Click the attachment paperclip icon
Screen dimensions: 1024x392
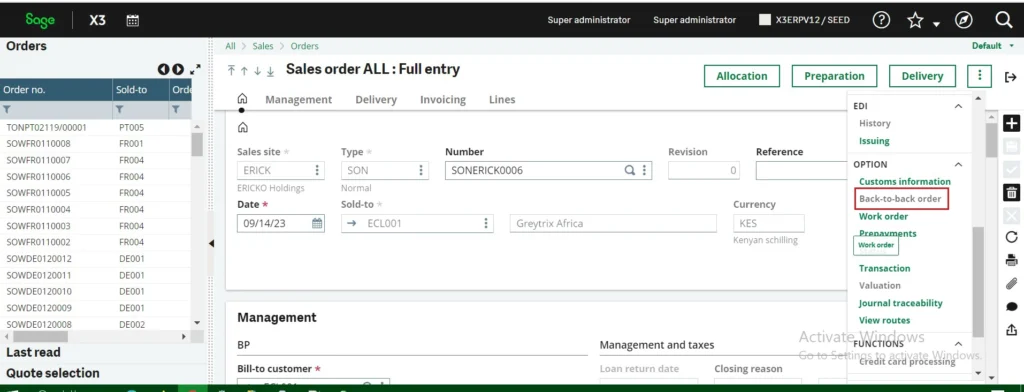click(1012, 283)
